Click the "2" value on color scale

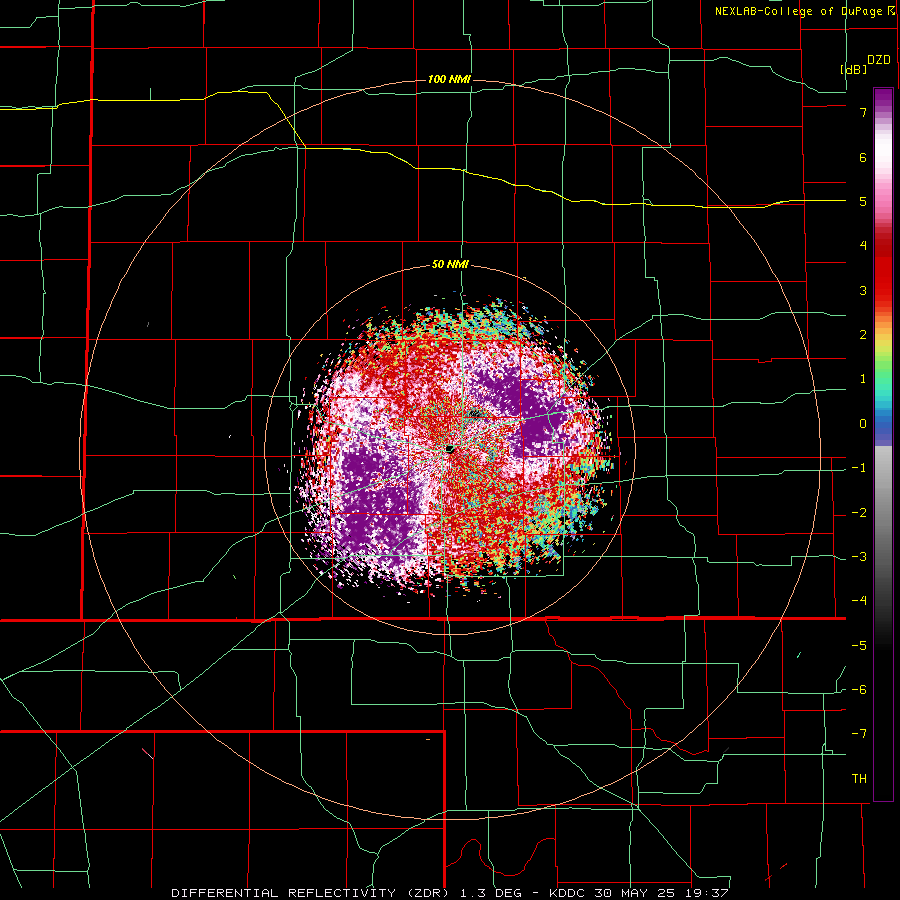(x=863, y=335)
